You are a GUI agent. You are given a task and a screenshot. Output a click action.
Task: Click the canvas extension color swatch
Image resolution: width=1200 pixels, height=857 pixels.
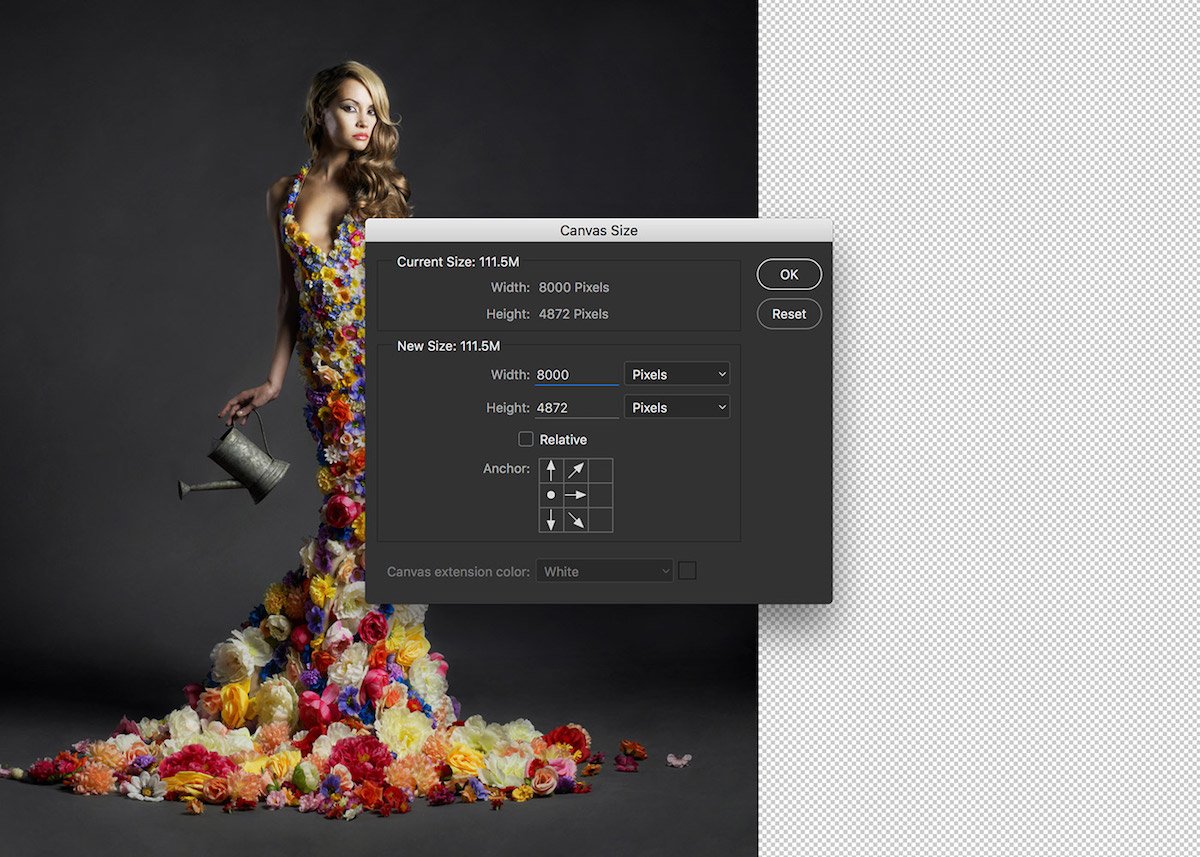click(x=688, y=570)
